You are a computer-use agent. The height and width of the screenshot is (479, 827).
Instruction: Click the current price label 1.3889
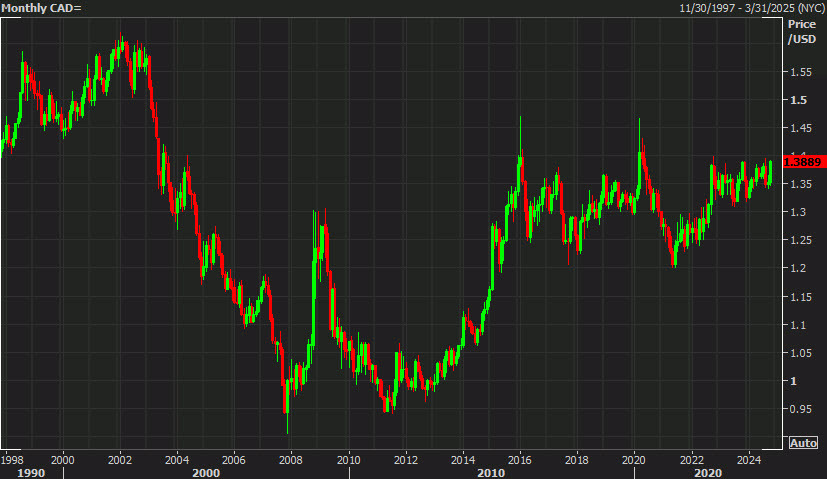tap(802, 162)
